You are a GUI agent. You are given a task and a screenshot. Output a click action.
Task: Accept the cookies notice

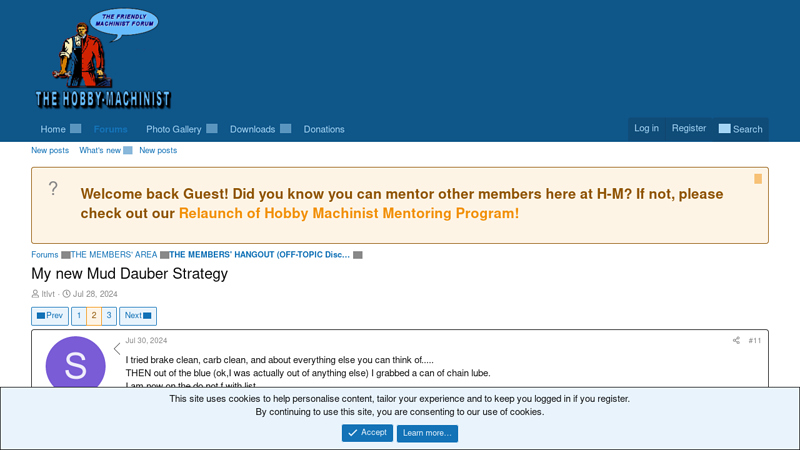pyautogui.click(x=367, y=433)
